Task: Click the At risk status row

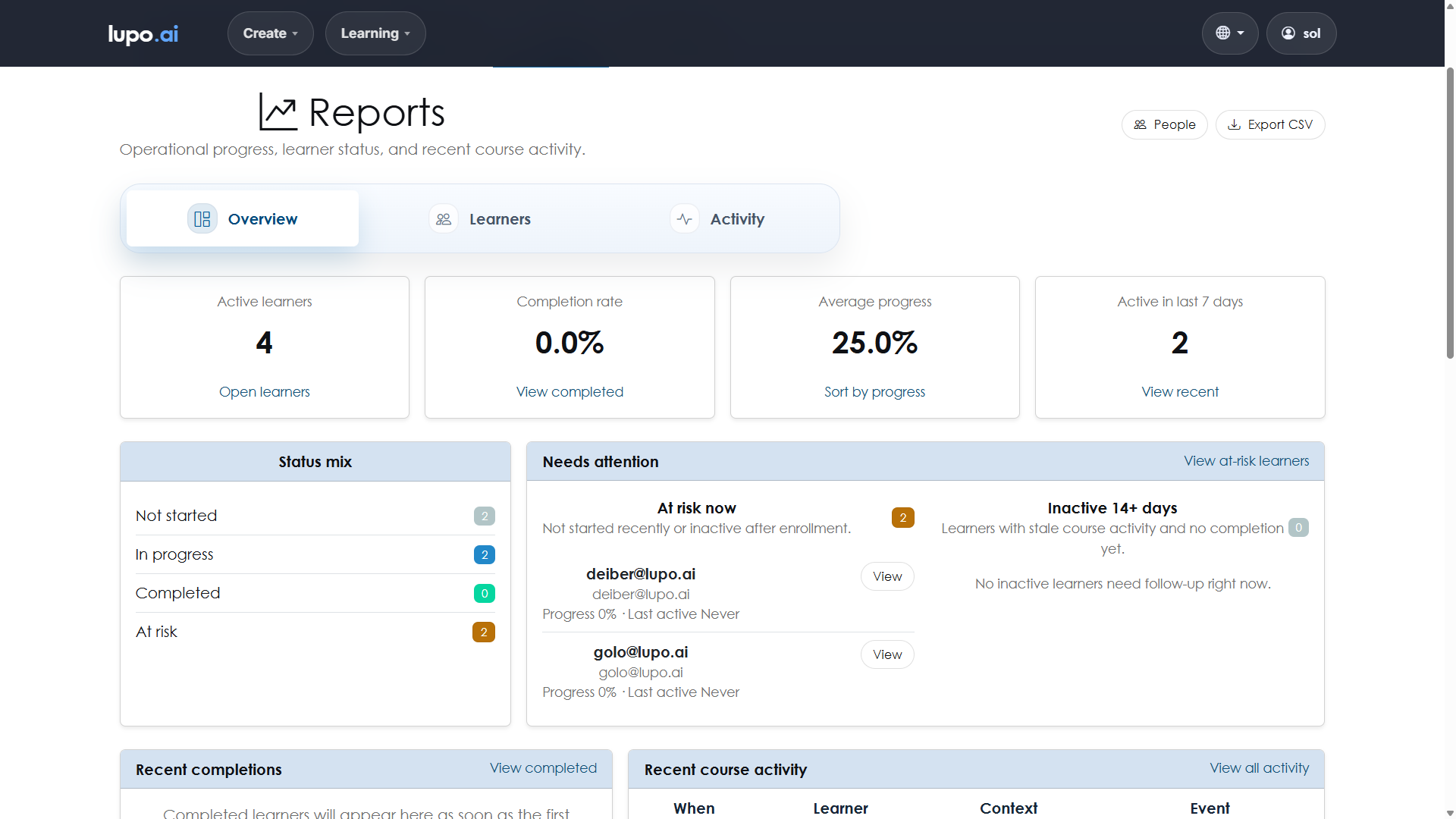Action: 315,632
